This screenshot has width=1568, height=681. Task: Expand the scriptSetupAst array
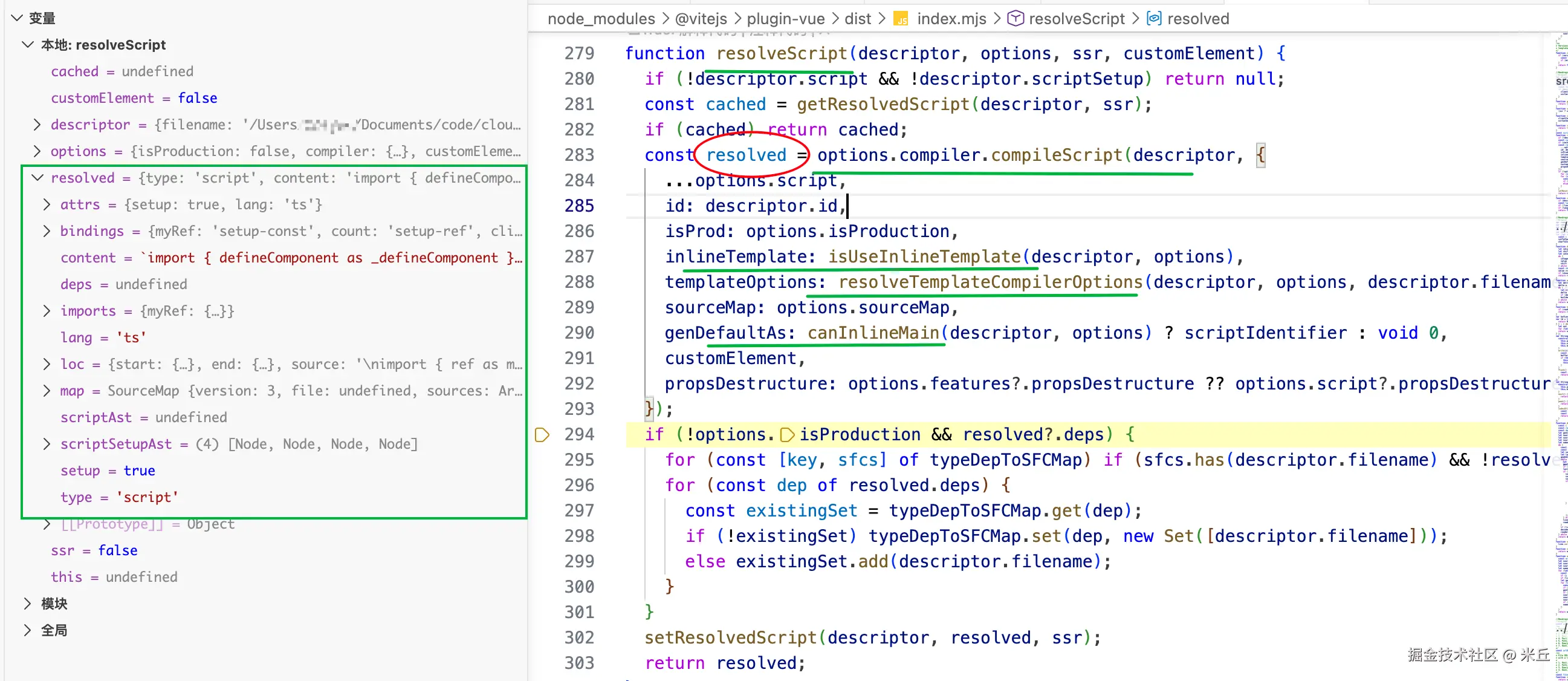click(47, 444)
